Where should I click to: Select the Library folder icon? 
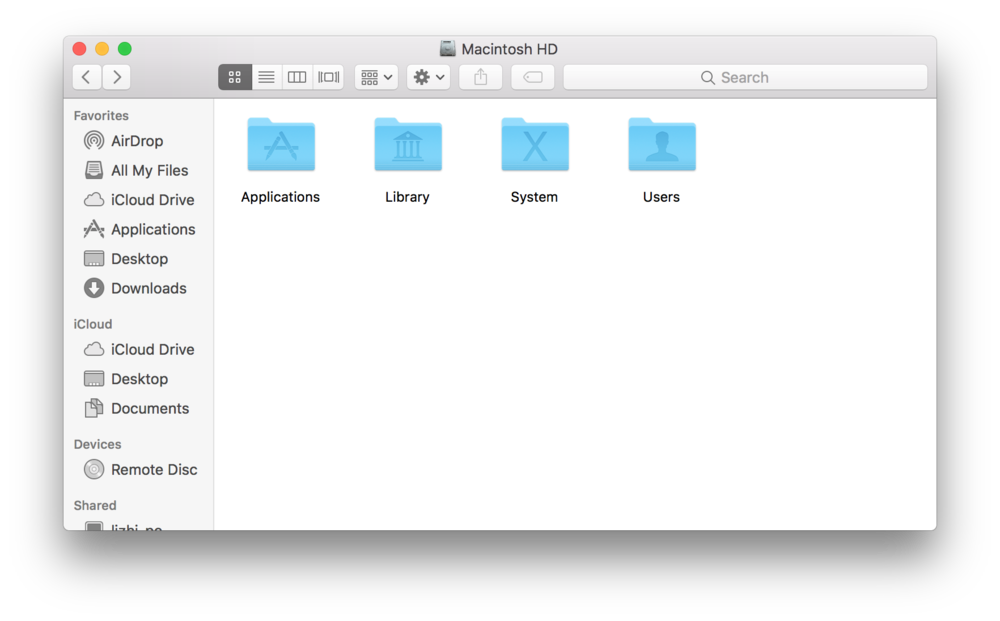coord(408,145)
